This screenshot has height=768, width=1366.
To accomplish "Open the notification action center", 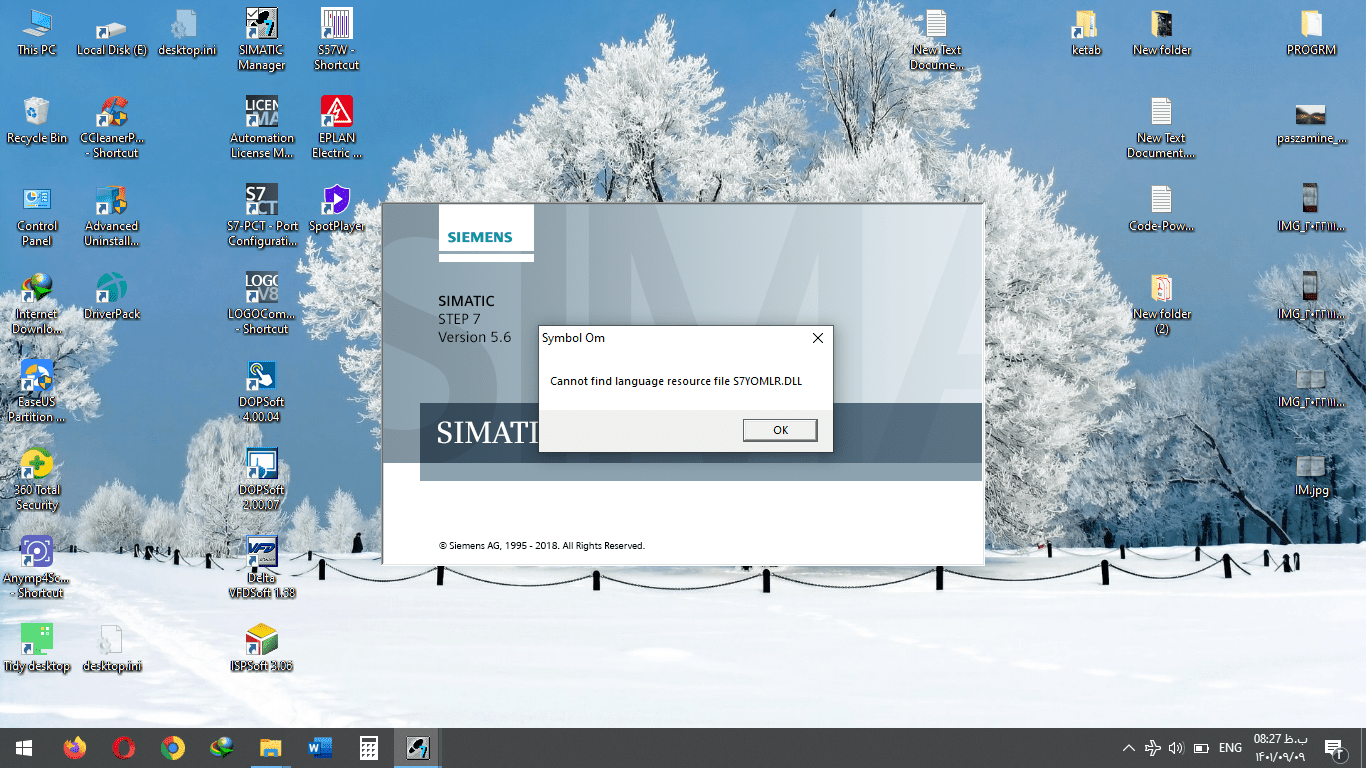I will pyautogui.click(x=1333, y=748).
